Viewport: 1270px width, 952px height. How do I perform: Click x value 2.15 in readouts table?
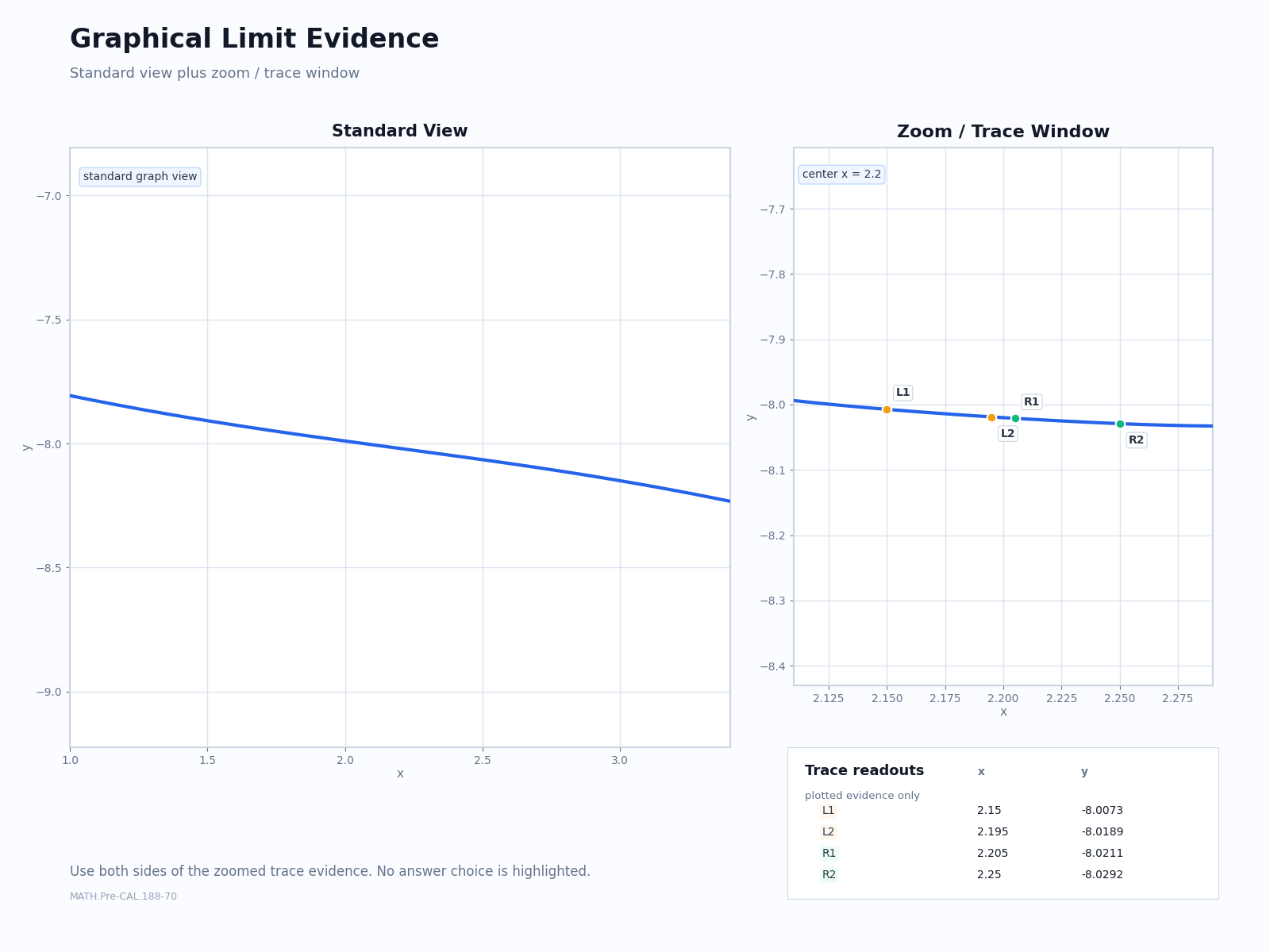tap(989, 811)
